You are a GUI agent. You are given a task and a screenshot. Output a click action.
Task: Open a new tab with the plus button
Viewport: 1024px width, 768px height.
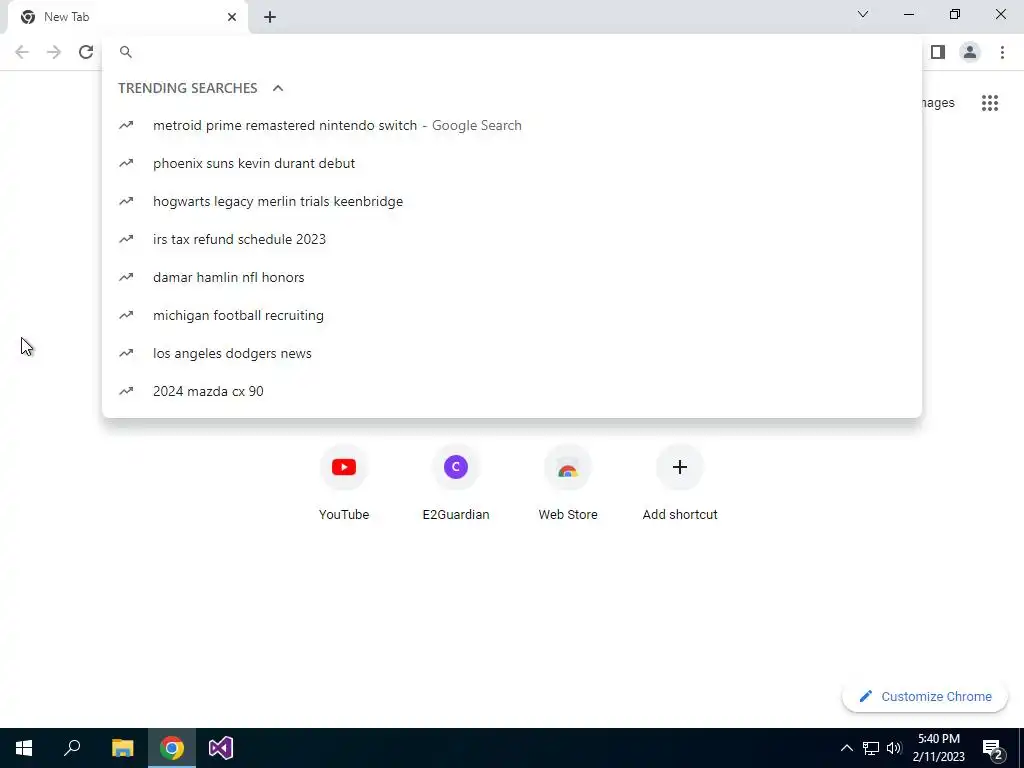[x=270, y=17]
